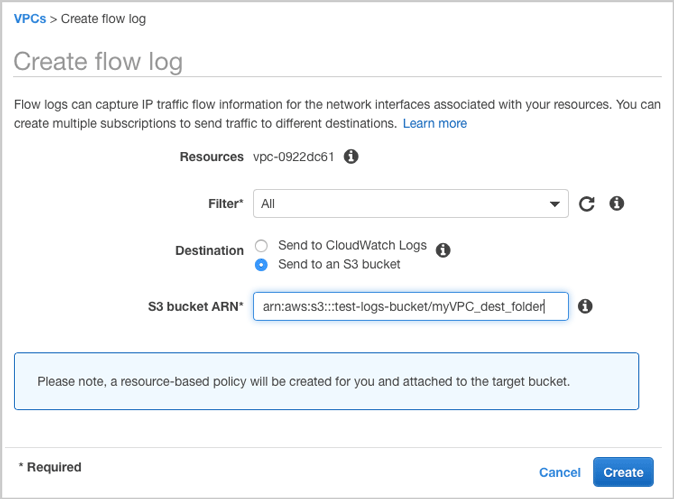The height and width of the screenshot is (499, 674).
Task: Cancel the flow log creation
Action: click(x=559, y=472)
